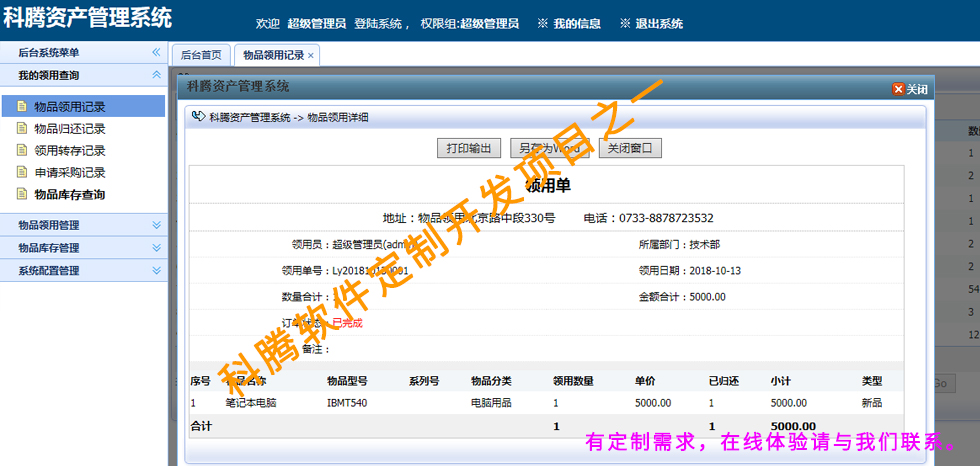Click the 退出系统 link in header

659,24
